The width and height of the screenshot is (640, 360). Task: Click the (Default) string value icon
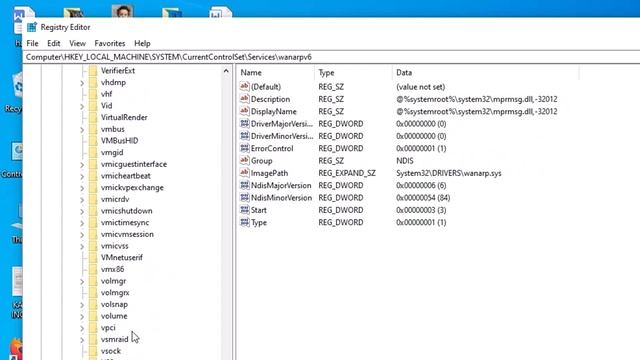point(244,86)
